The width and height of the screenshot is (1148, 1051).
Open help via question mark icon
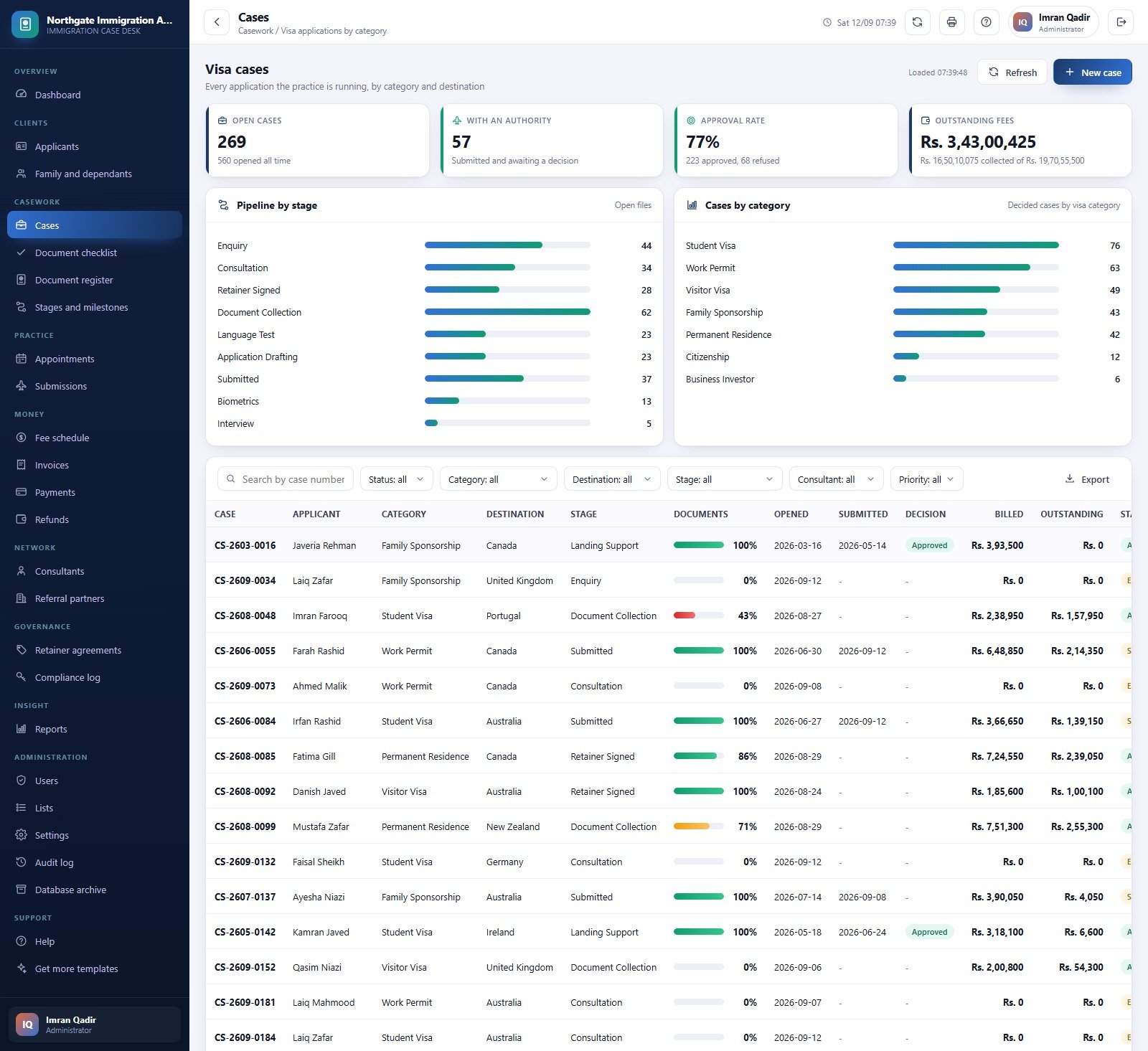coord(986,22)
